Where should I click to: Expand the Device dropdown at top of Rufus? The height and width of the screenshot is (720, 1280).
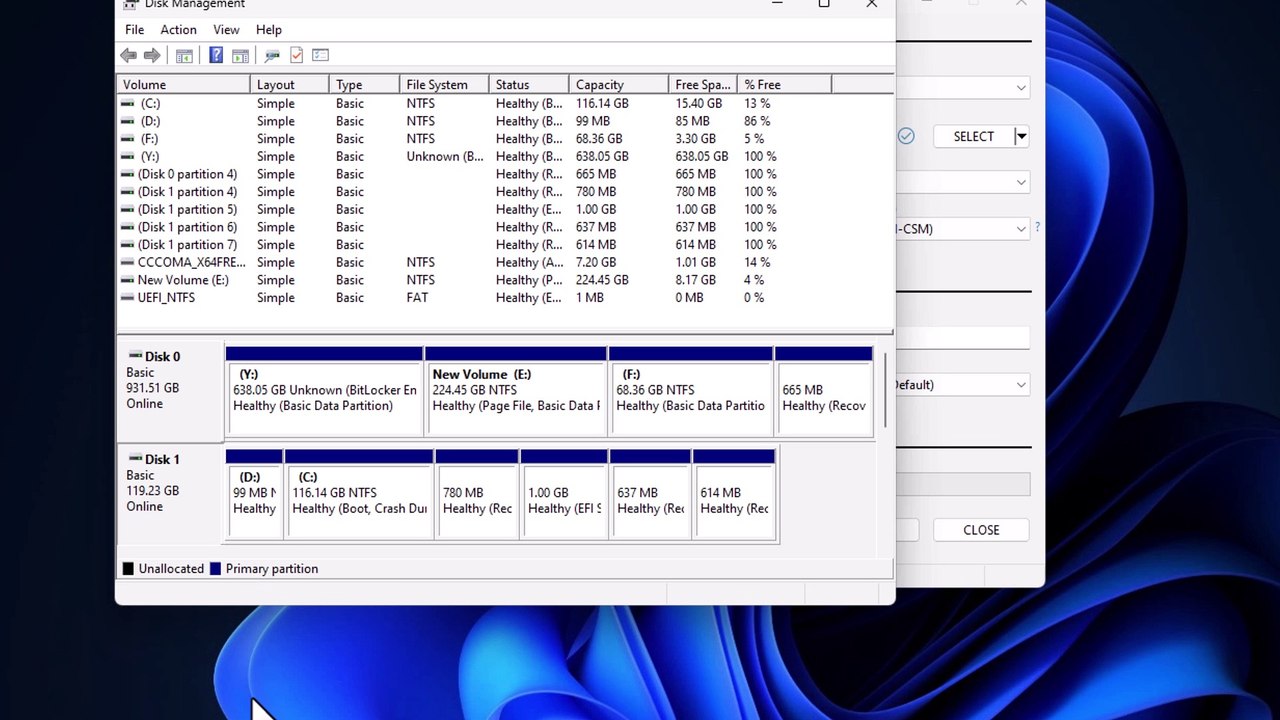1020,88
